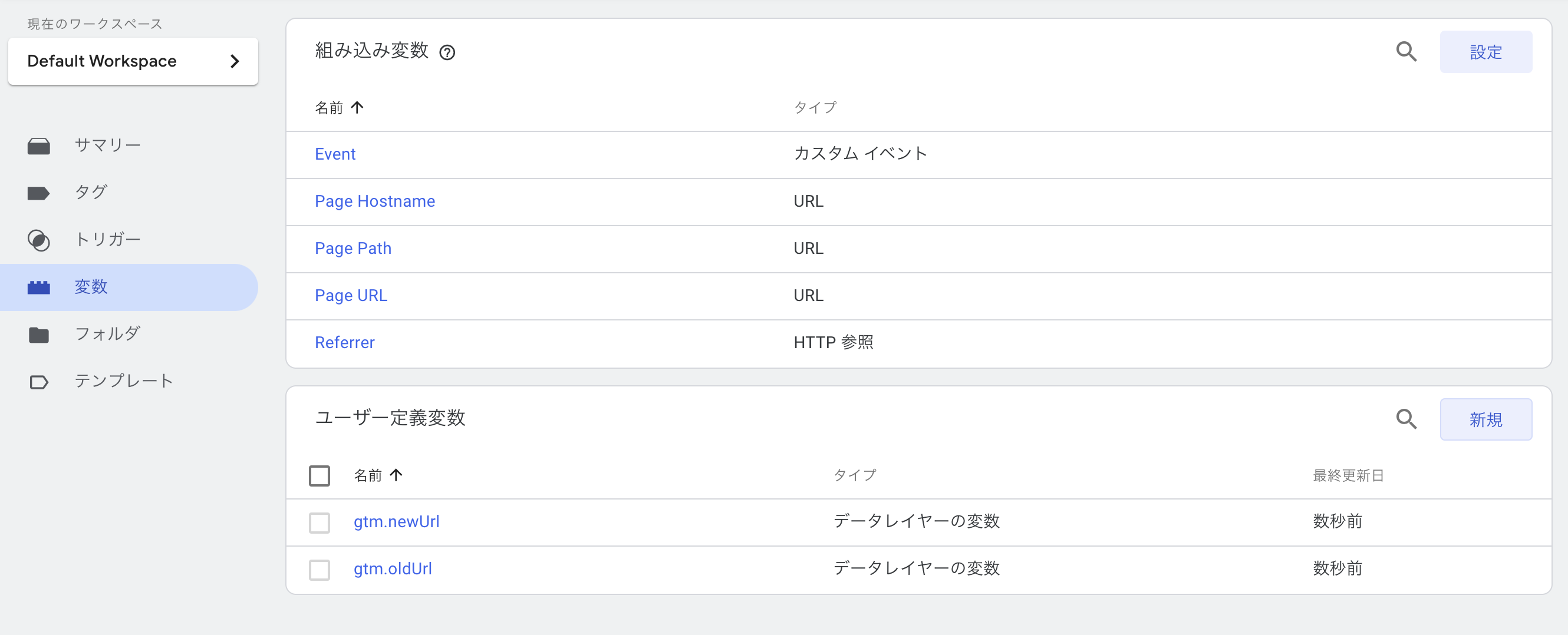Viewport: 1568px width, 635px height.
Task: Tick the checkbox for gtm.newUrl
Action: (x=319, y=522)
